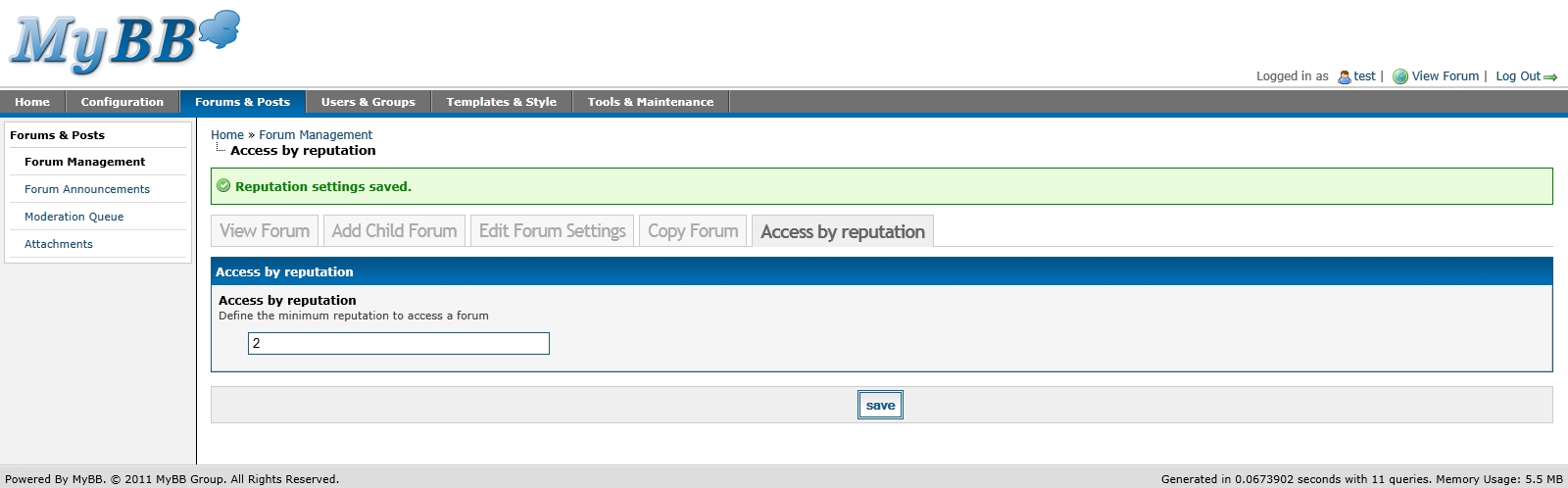The image size is (1568, 488).
Task: Click the user icon beside test
Action: pyautogui.click(x=1344, y=76)
